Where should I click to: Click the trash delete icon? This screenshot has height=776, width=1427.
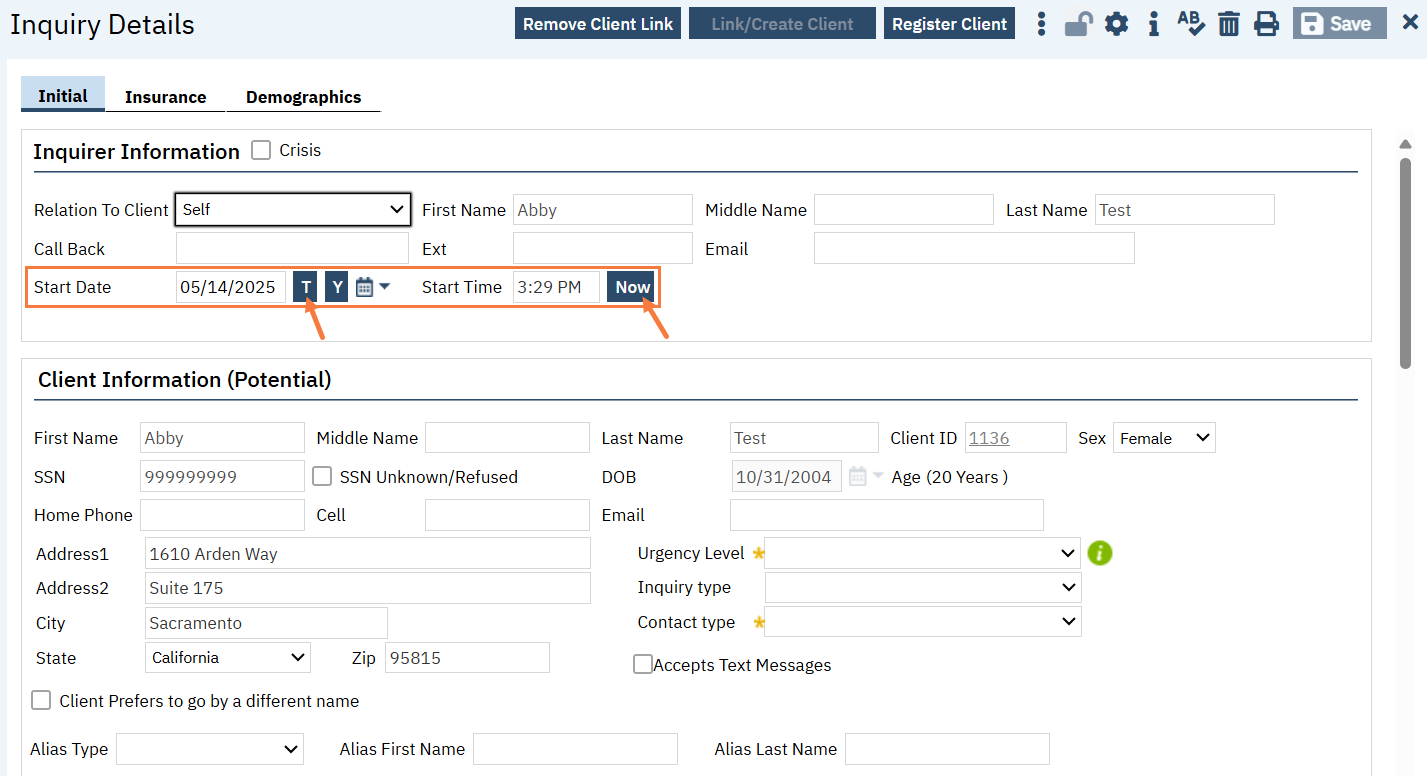click(1229, 24)
